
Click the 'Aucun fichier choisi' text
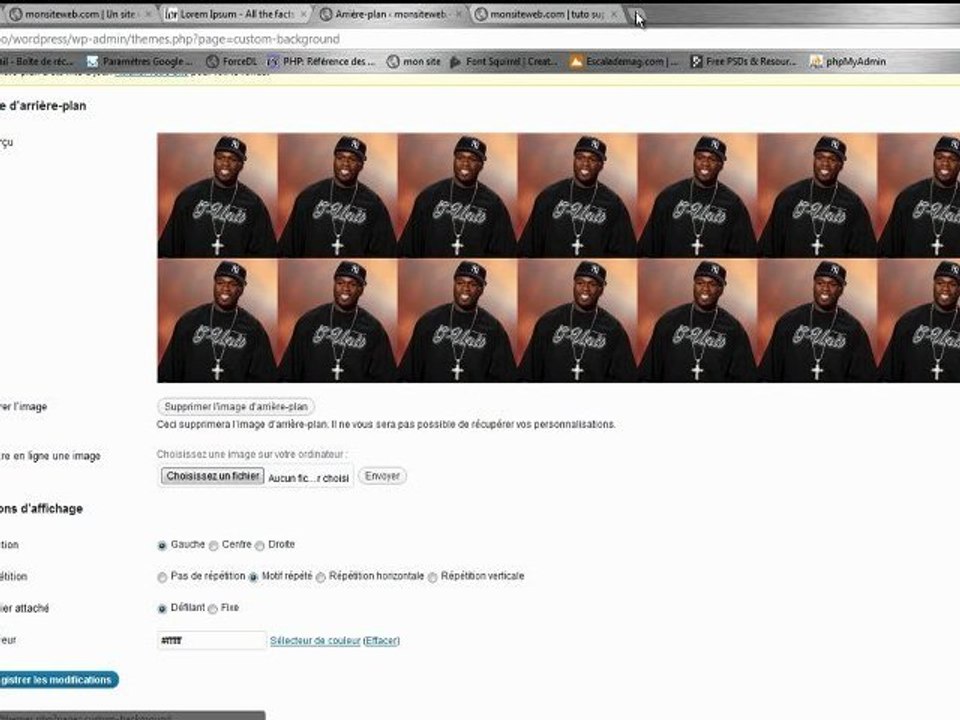tap(309, 478)
